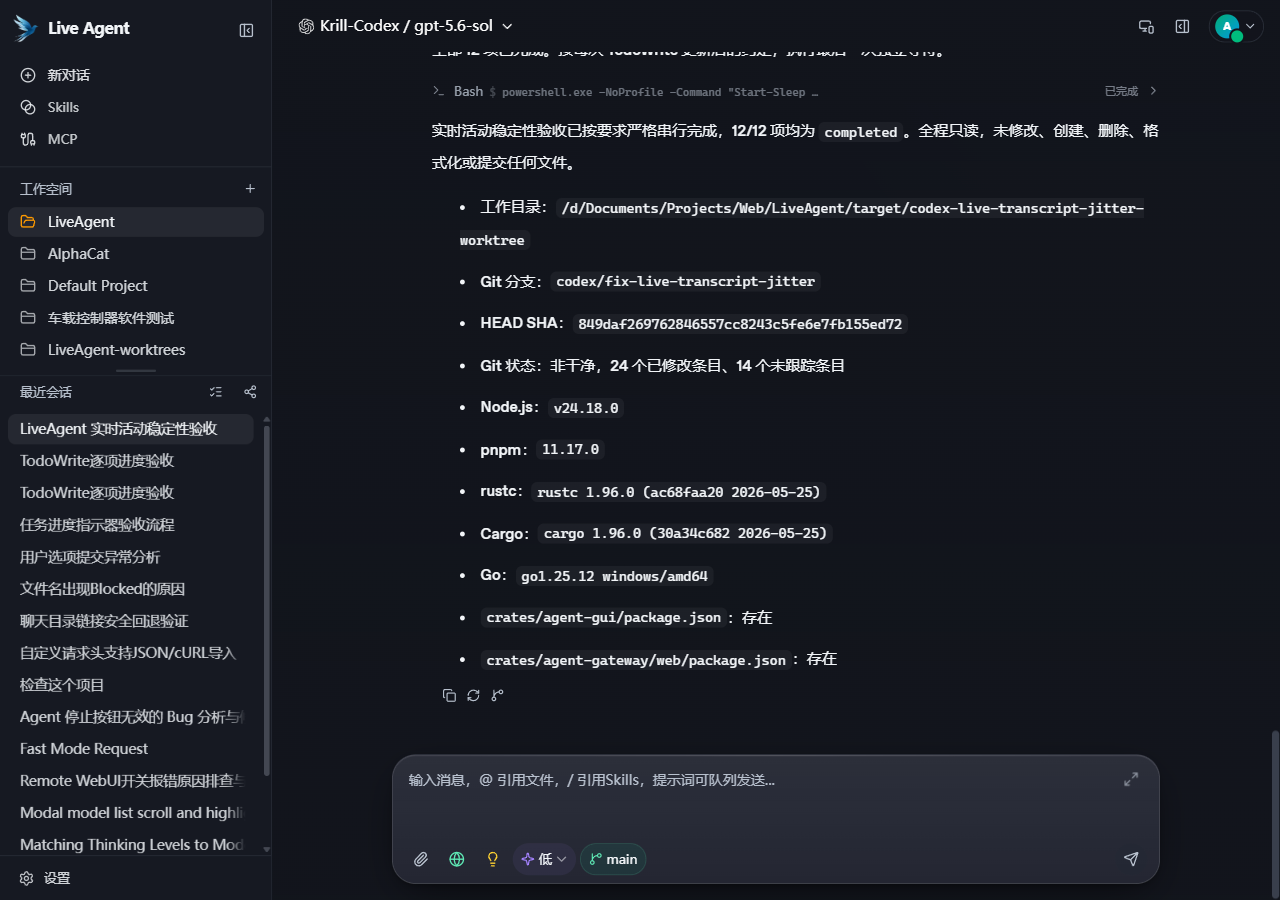The width and height of the screenshot is (1280, 900).
Task: Open the MCP page
Action: click(x=135, y=139)
